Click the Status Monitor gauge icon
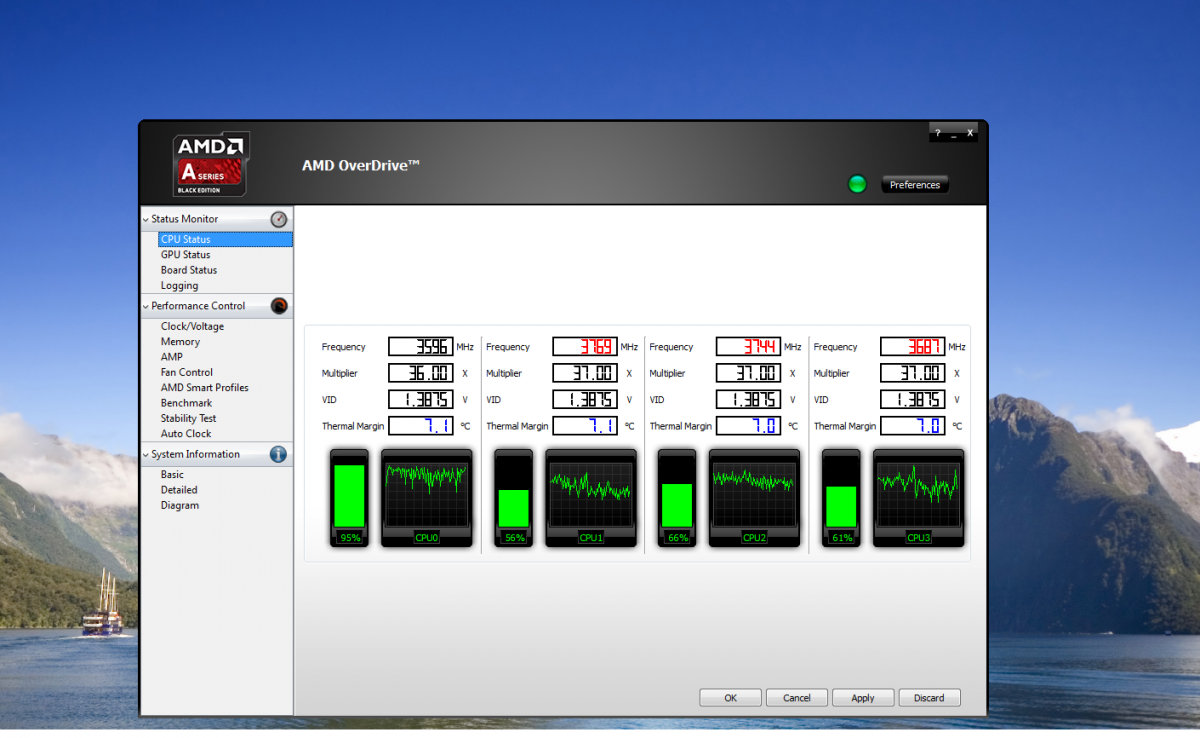 tap(279, 219)
